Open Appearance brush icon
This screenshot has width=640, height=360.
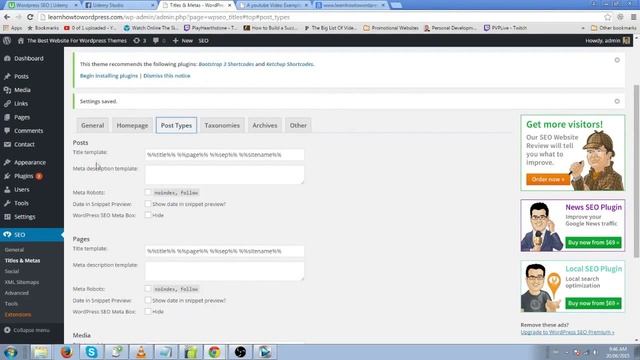(7, 162)
